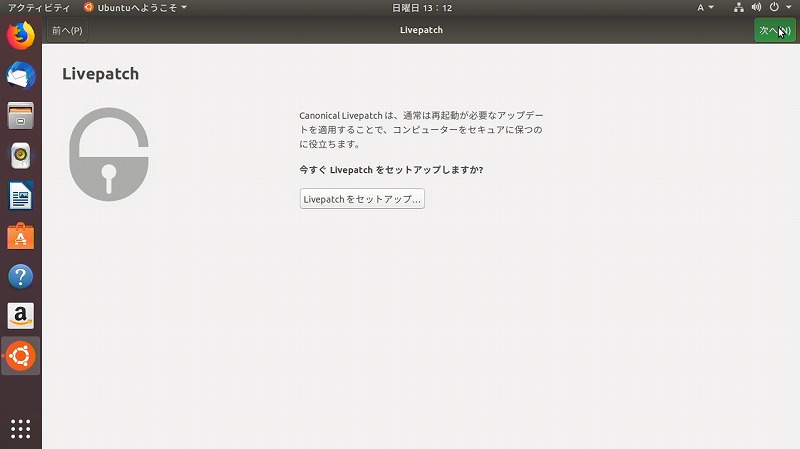Open Ubuntu Software store icon
Viewport: 800px width, 449px height.
(20, 236)
